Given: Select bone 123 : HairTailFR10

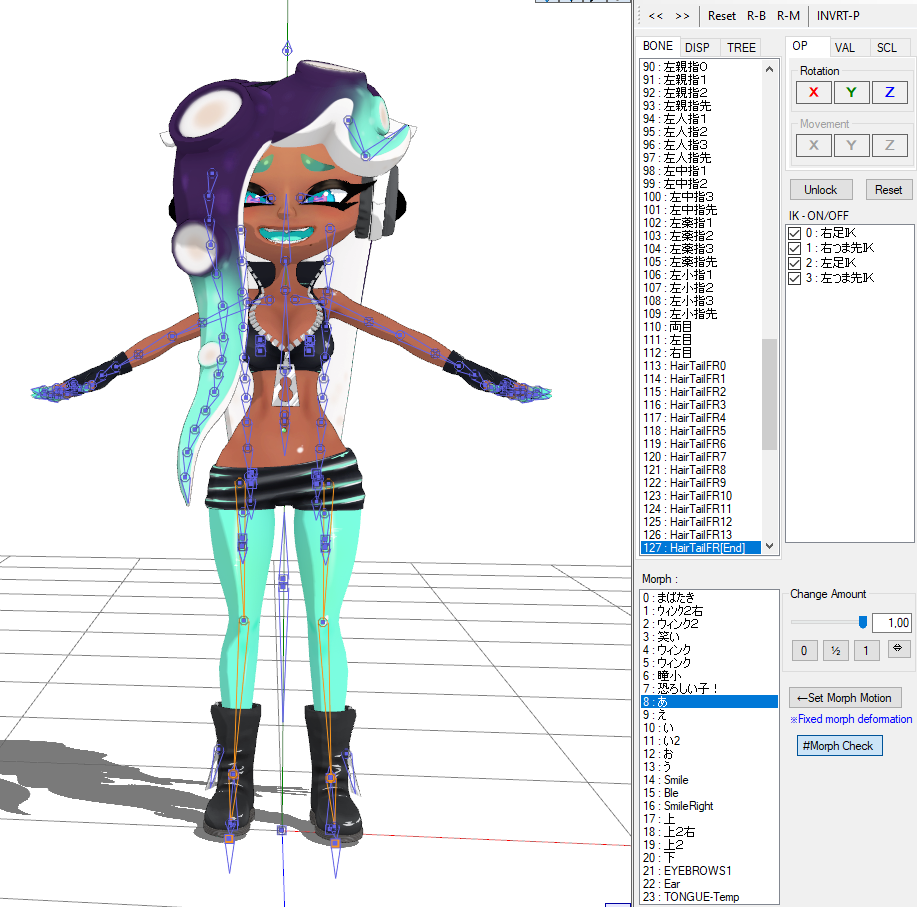Looking at the screenshot, I should pyautogui.click(x=701, y=496).
